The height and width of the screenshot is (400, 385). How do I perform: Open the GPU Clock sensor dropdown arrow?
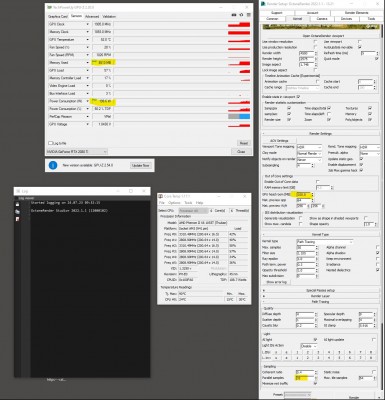[x=88, y=24]
